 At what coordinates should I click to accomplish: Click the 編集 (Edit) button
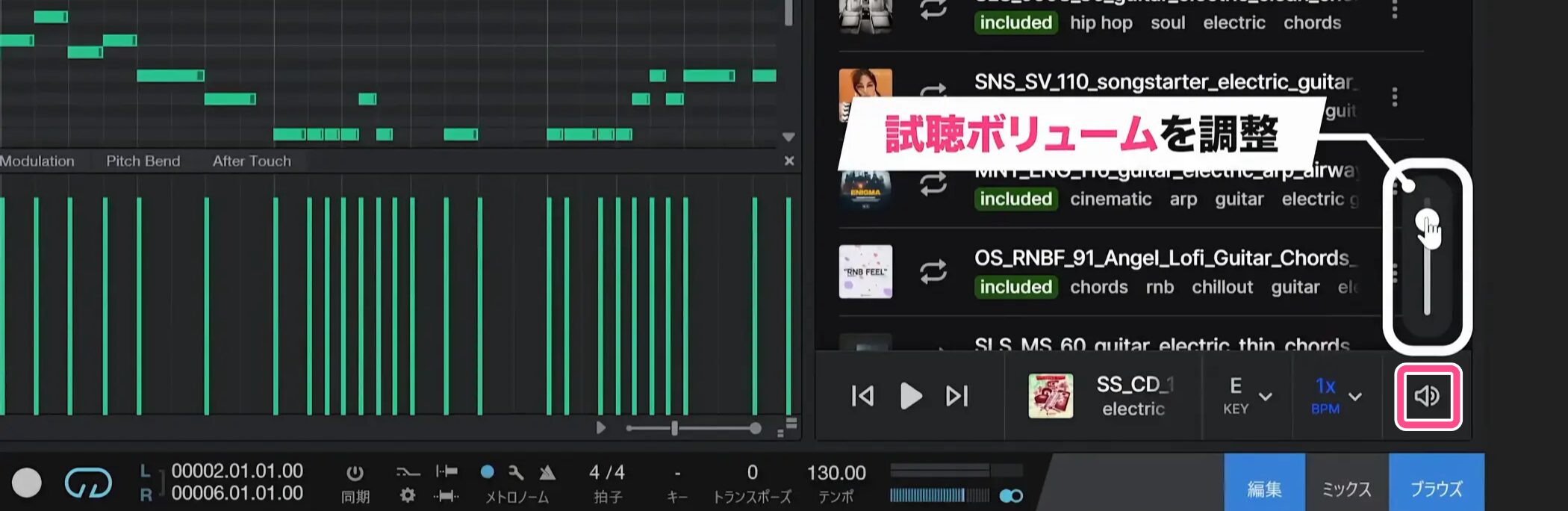point(1264,489)
